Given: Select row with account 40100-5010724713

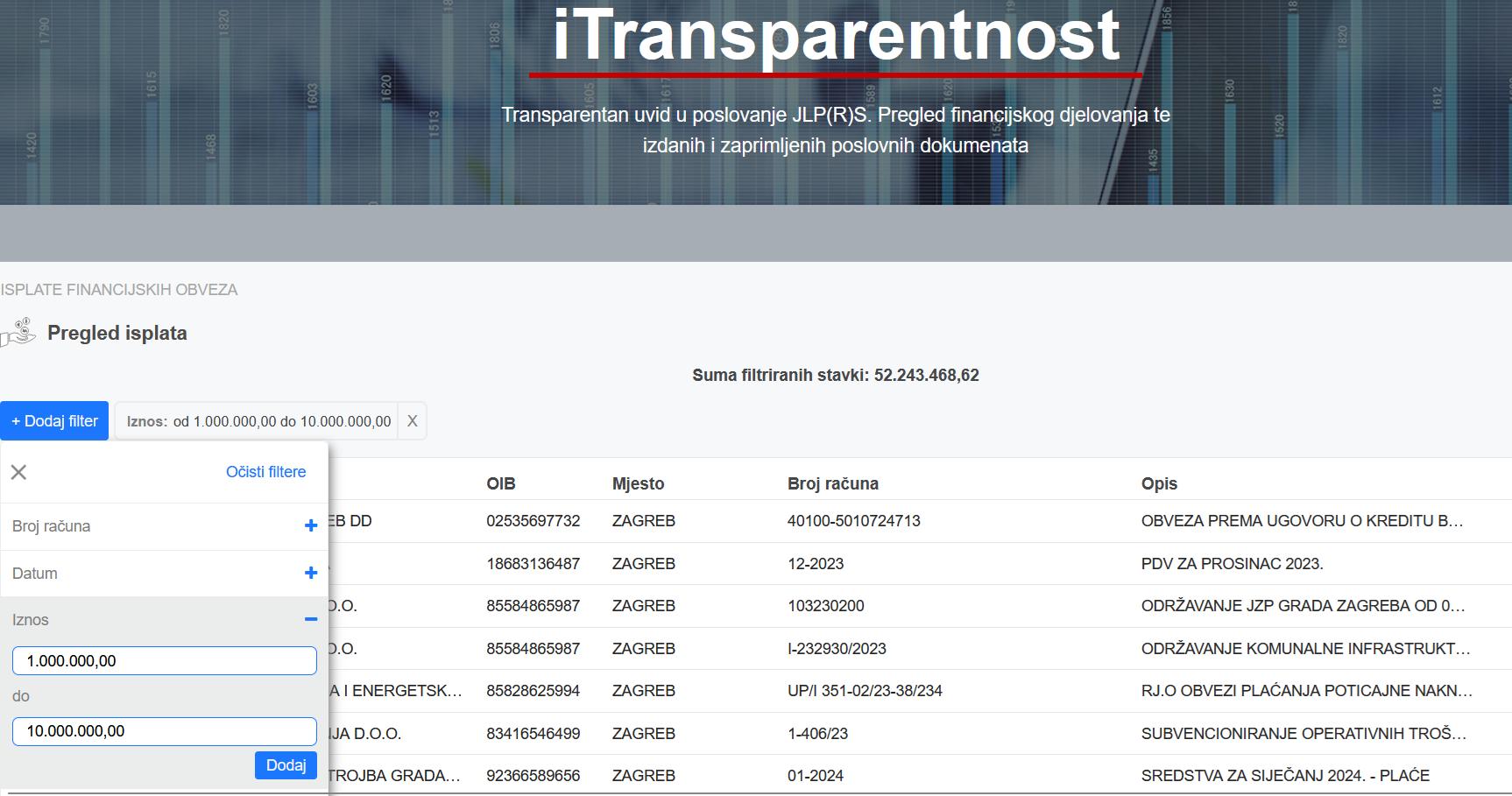Looking at the screenshot, I should coord(853,521).
